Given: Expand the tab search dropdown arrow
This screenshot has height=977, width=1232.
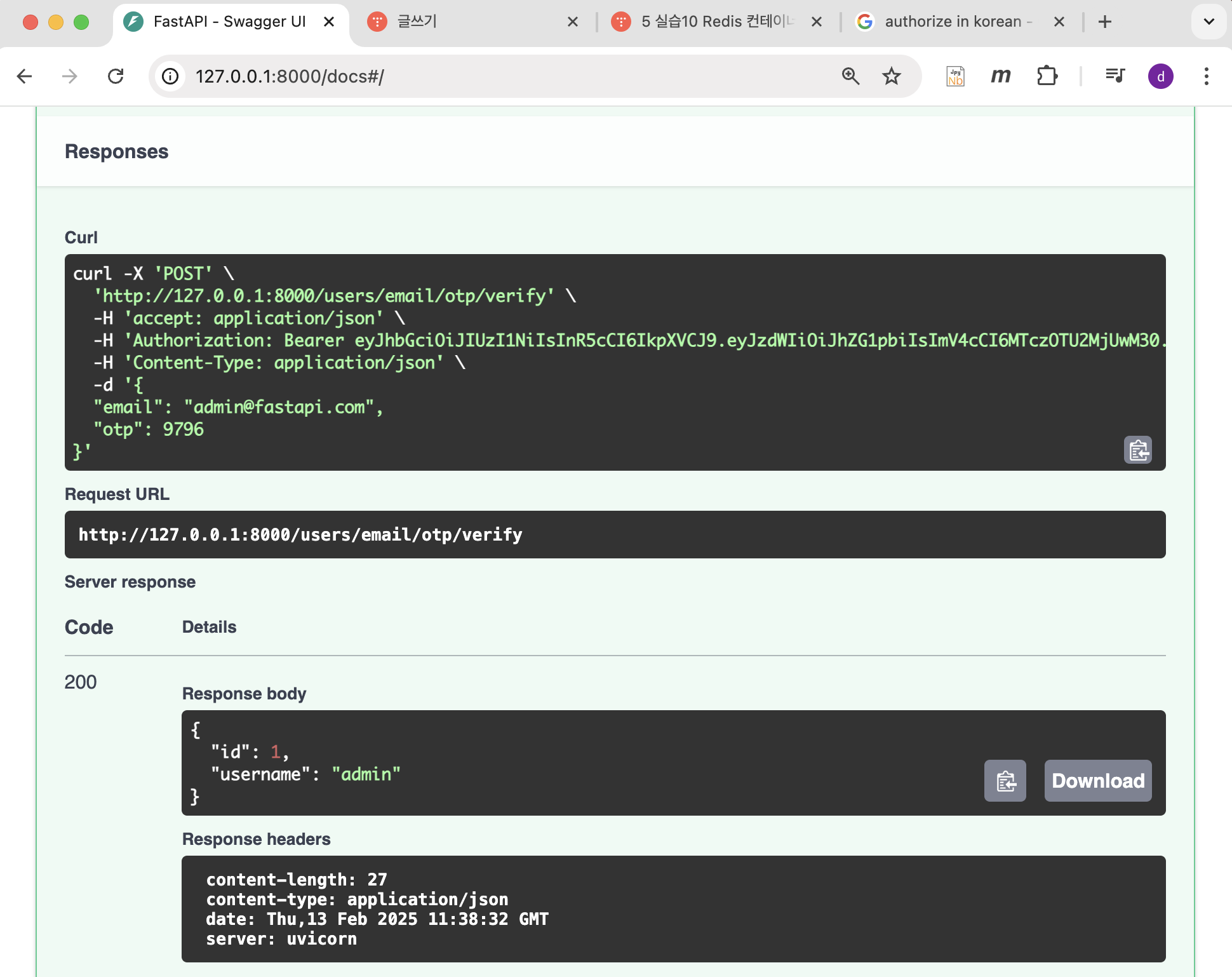Looking at the screenshot, I should point(1209,22).
